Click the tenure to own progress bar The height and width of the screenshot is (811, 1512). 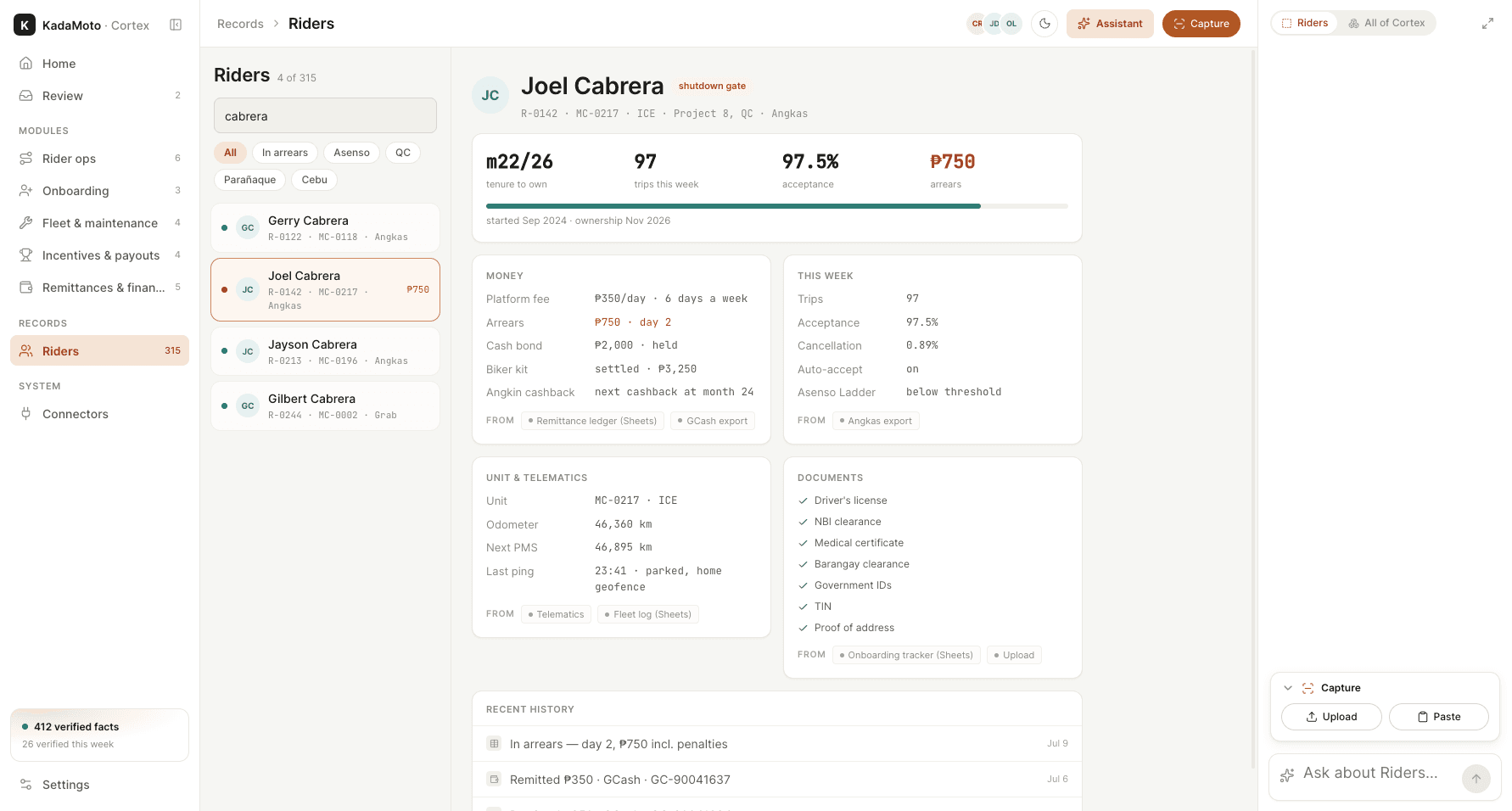point(776,206)
